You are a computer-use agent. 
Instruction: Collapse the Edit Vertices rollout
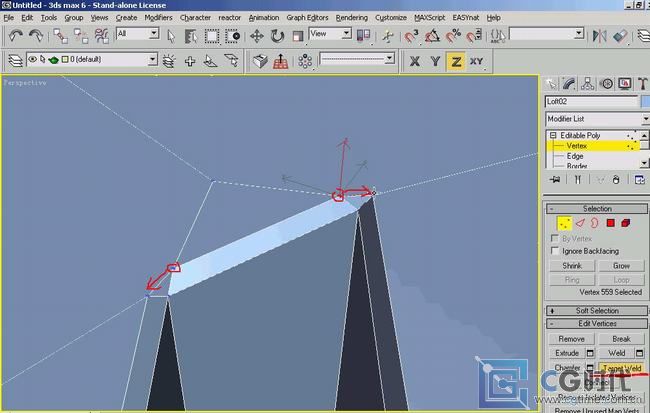pyautogui.click(x=597, y=323)
